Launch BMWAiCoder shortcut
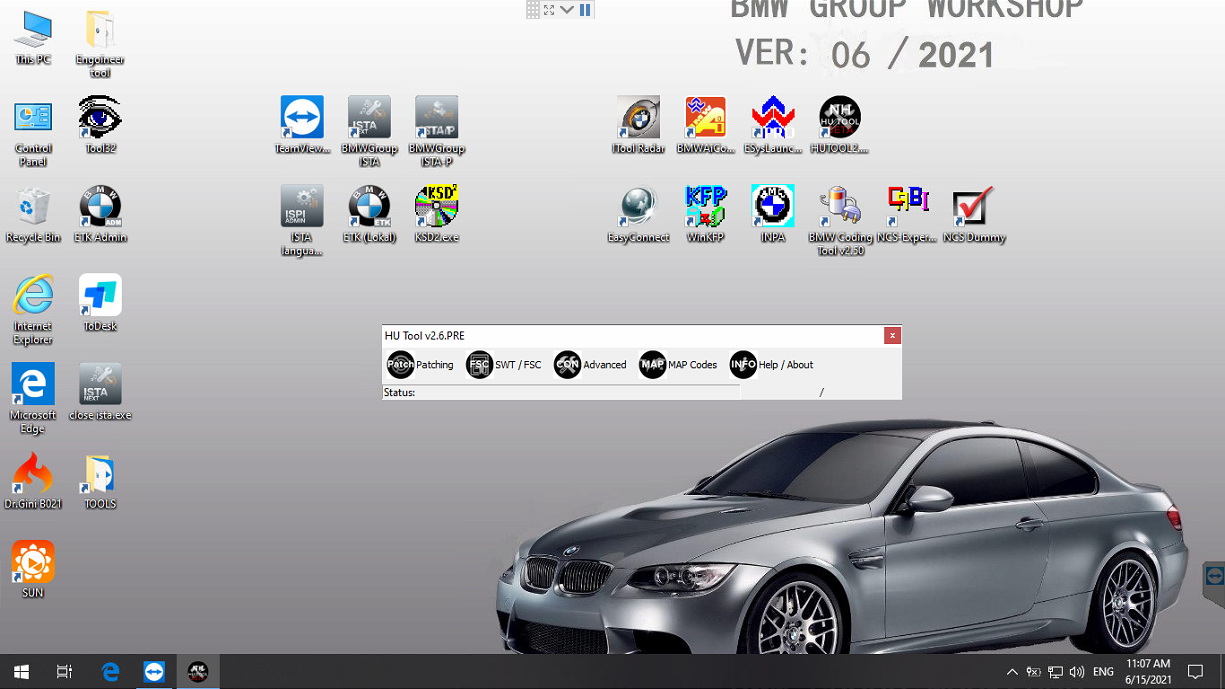Viewport: 1225px width, 689px height. click(x=705, y=126)
